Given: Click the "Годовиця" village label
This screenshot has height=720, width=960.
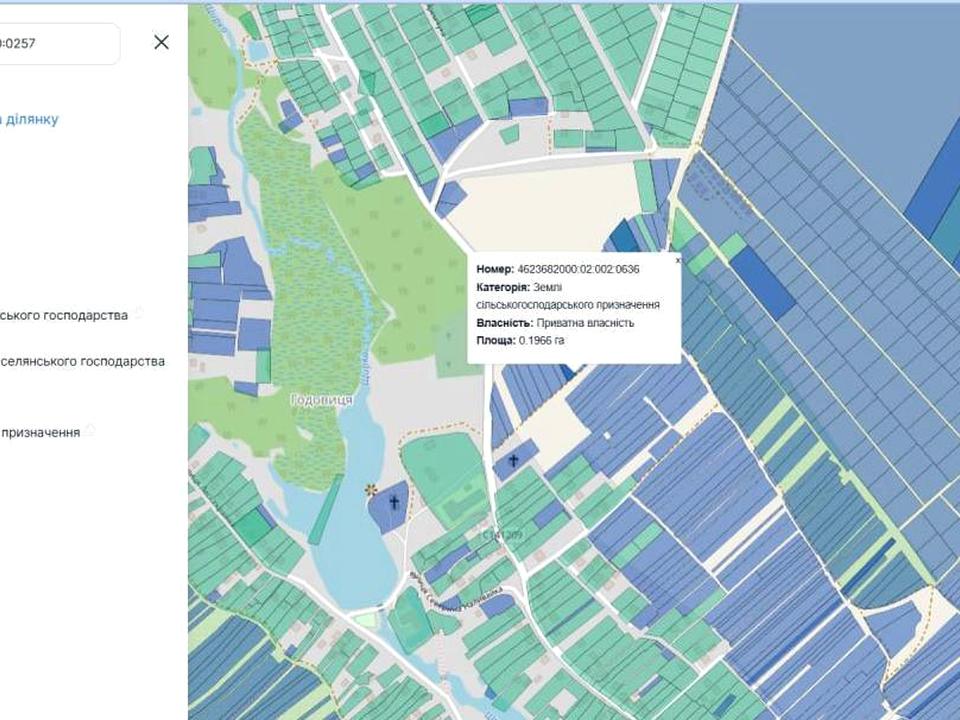Looking at the screenshot, I should click(x=321, y=399).
